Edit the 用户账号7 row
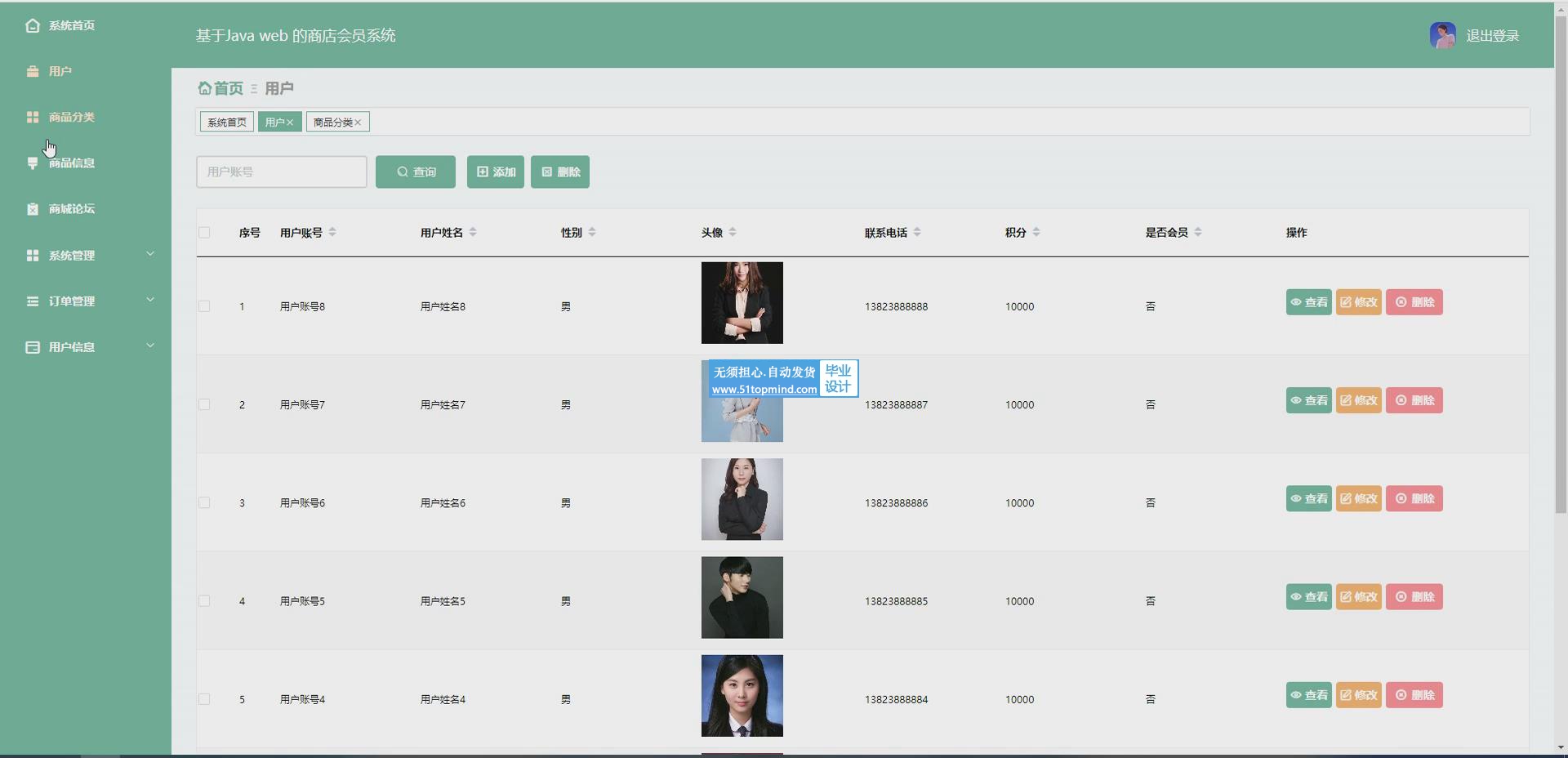Viewport: 1568px width, 758px height. point(1359,400)
